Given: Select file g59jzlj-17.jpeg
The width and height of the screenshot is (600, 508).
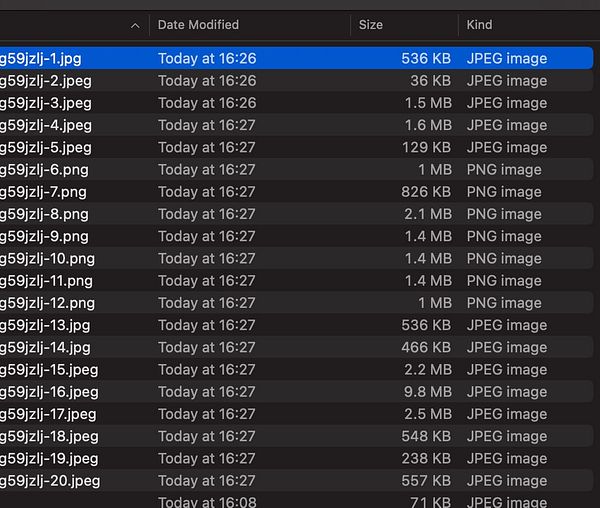Looking at the screenshot, I should click(297, 414).
